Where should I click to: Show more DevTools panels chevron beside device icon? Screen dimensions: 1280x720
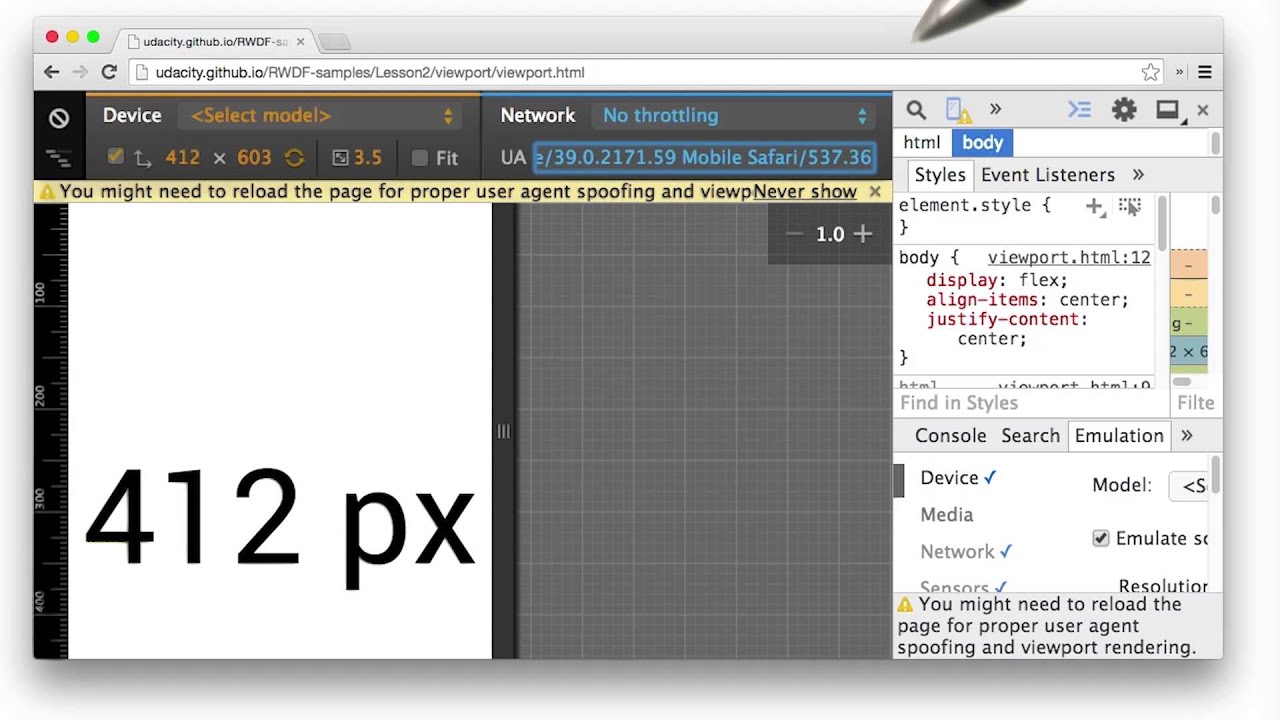pos(995,109)
